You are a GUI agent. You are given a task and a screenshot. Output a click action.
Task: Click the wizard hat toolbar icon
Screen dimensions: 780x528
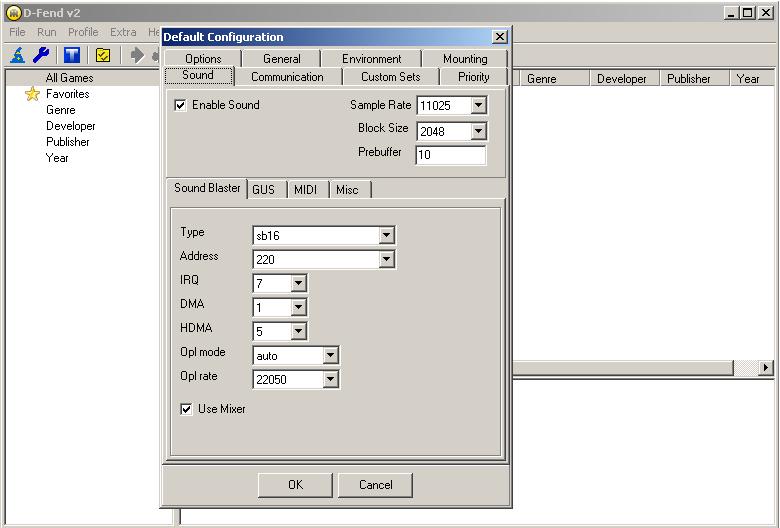[17, 55]
